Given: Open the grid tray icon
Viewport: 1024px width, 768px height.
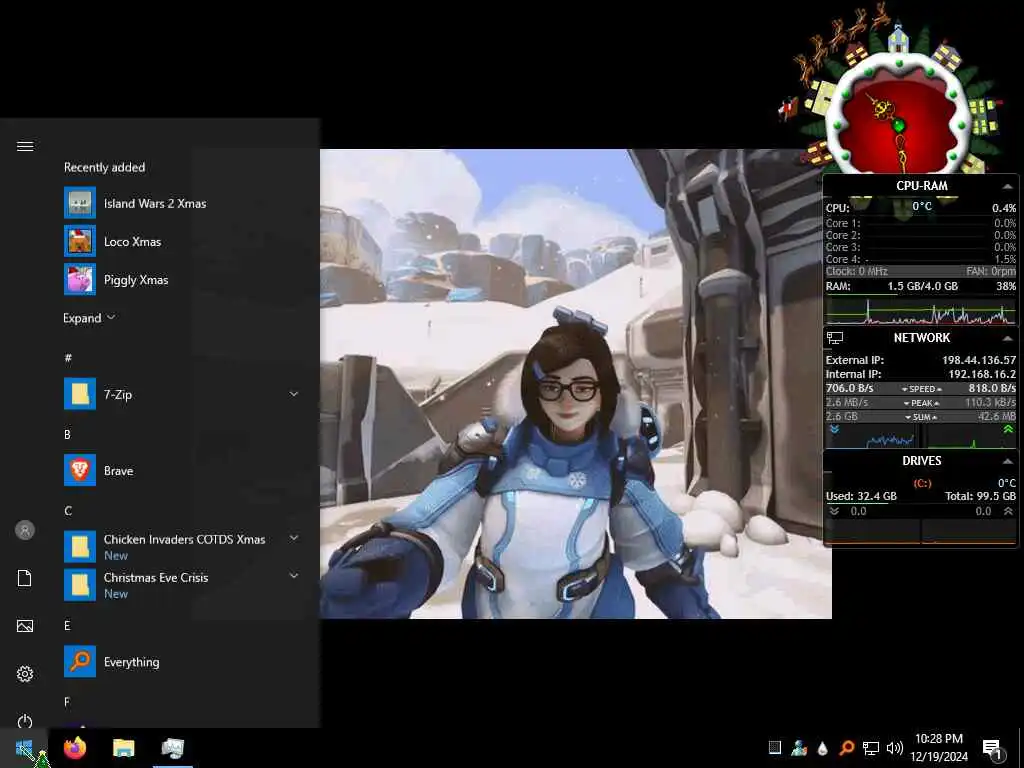Looking at the screenshot, I should pyautogui.click(x=775, y=748).
